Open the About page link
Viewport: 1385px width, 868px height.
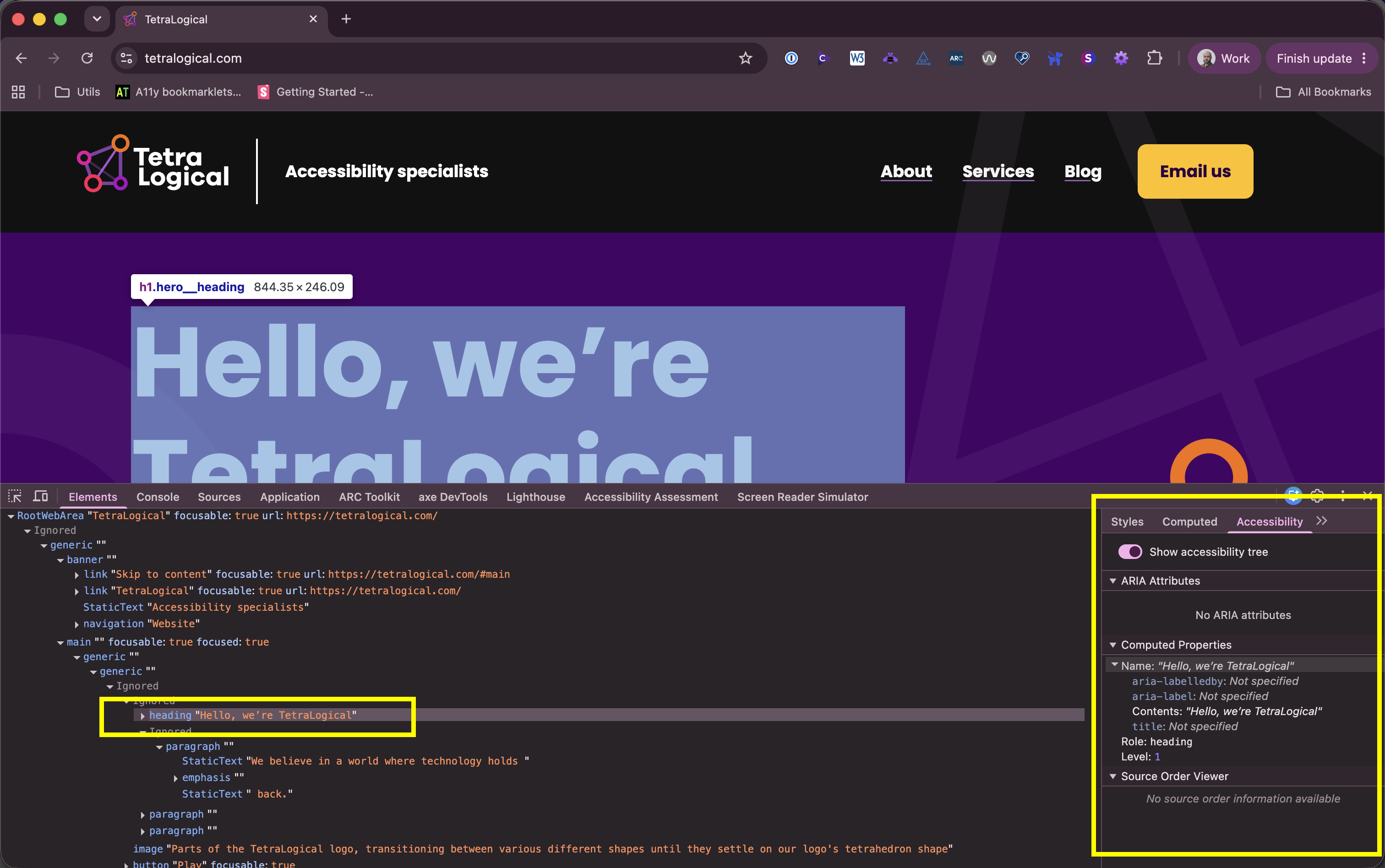[x=906, y=171]
